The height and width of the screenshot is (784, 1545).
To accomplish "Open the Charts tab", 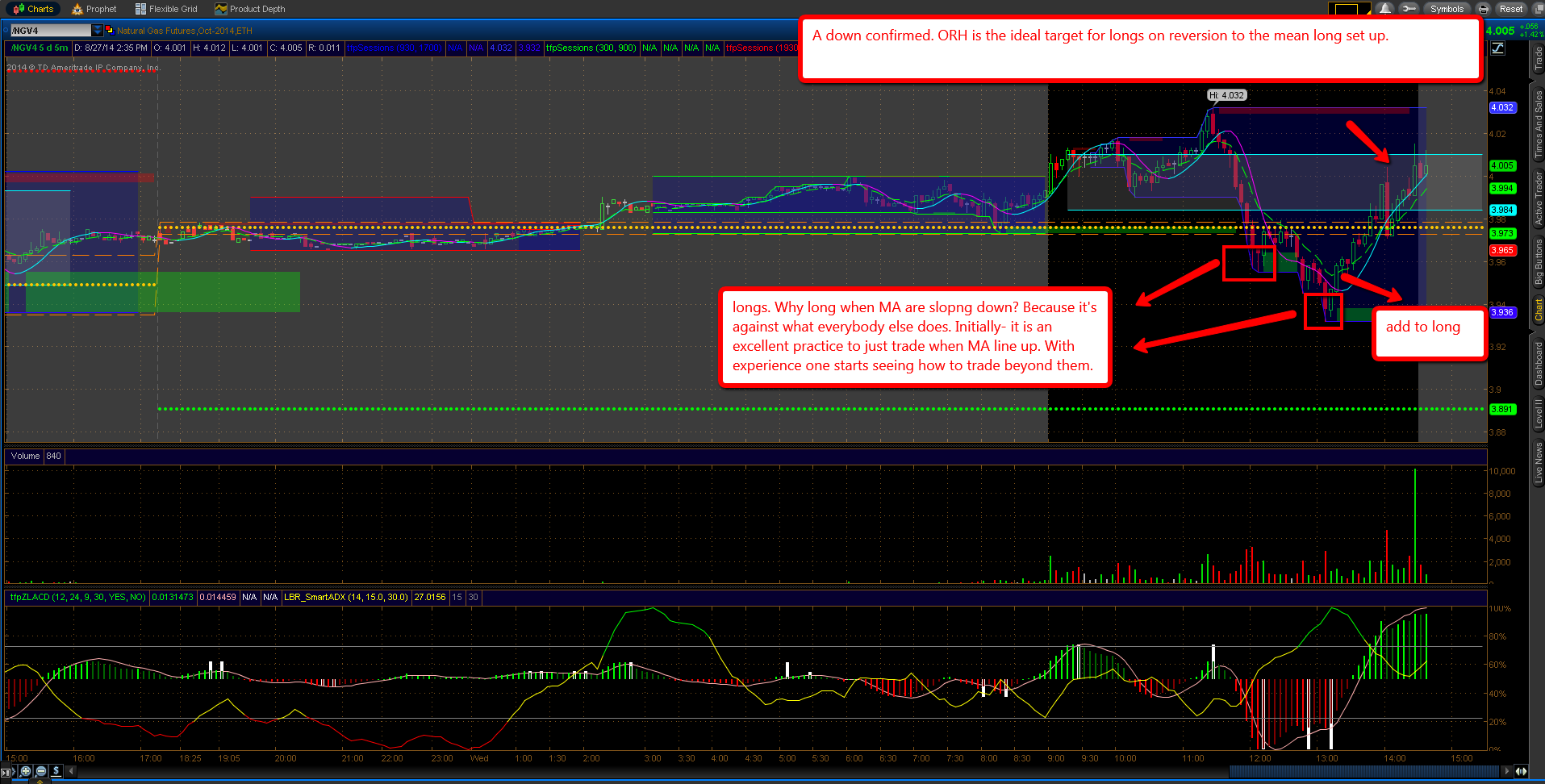I will pyautogui.click(x=33, y=9).
